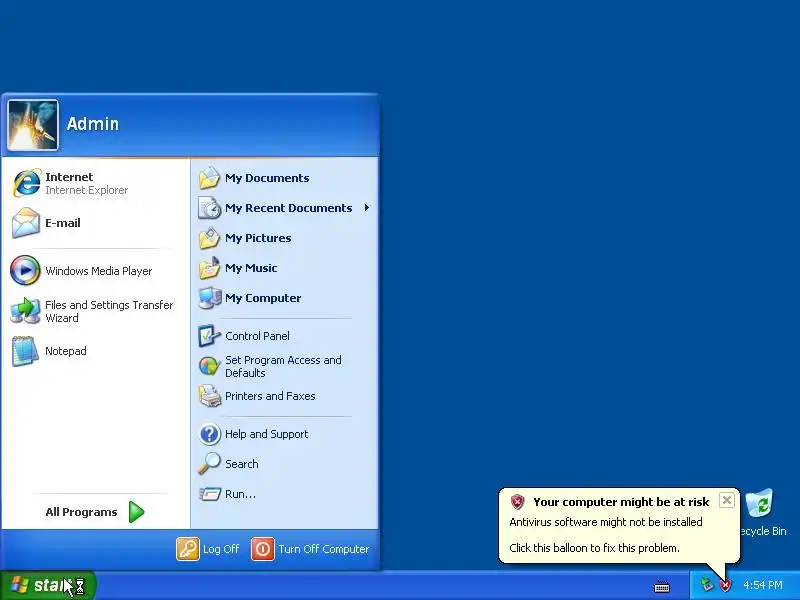Viewport: 800px width, 600px height.
Task: Click the My Music folder icon
Action: click(209, 268)
